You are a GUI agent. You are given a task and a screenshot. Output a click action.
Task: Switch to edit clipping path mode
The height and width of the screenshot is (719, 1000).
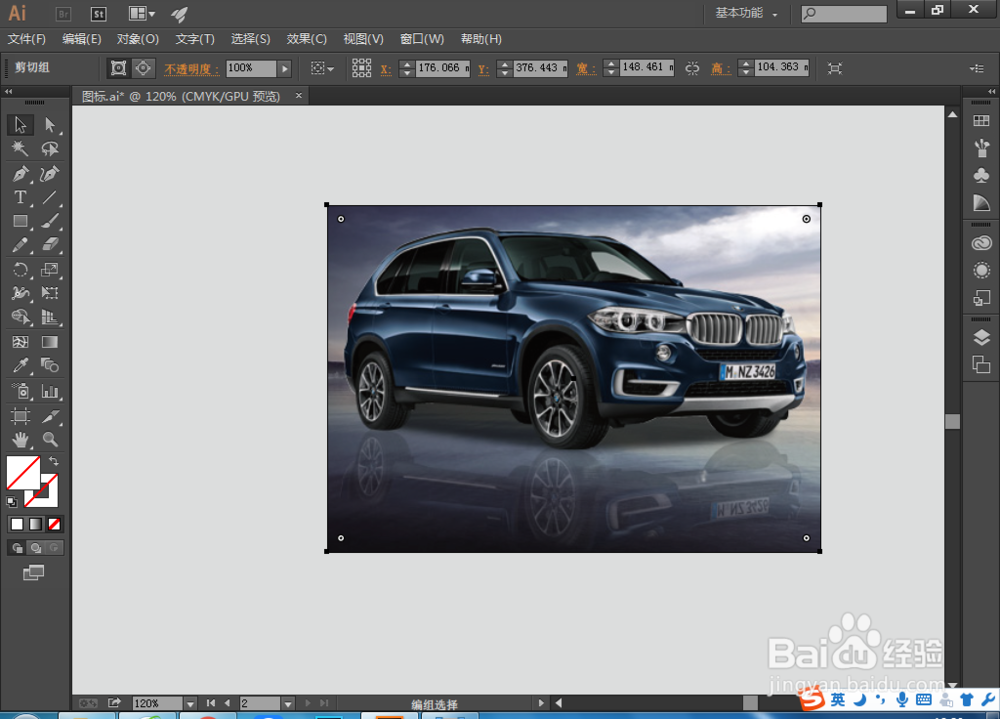[x=119, y=68]
